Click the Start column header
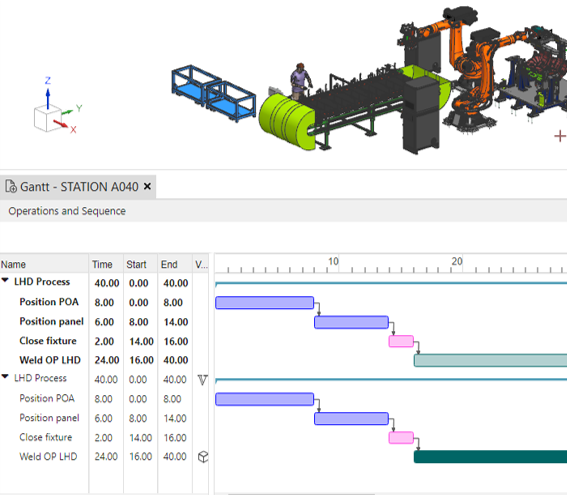Image resolution: width=567 pixels, height=495 pixels. (140, 264)
